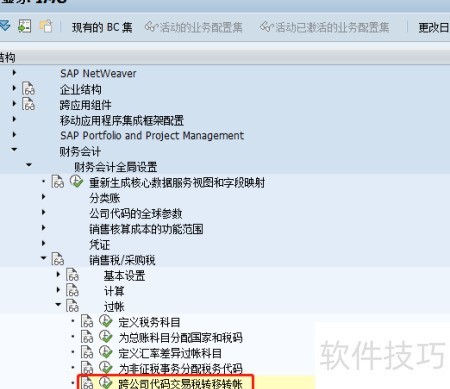
Task: Select SAP Portfolio and Project Management item
Action: [152, 136]
